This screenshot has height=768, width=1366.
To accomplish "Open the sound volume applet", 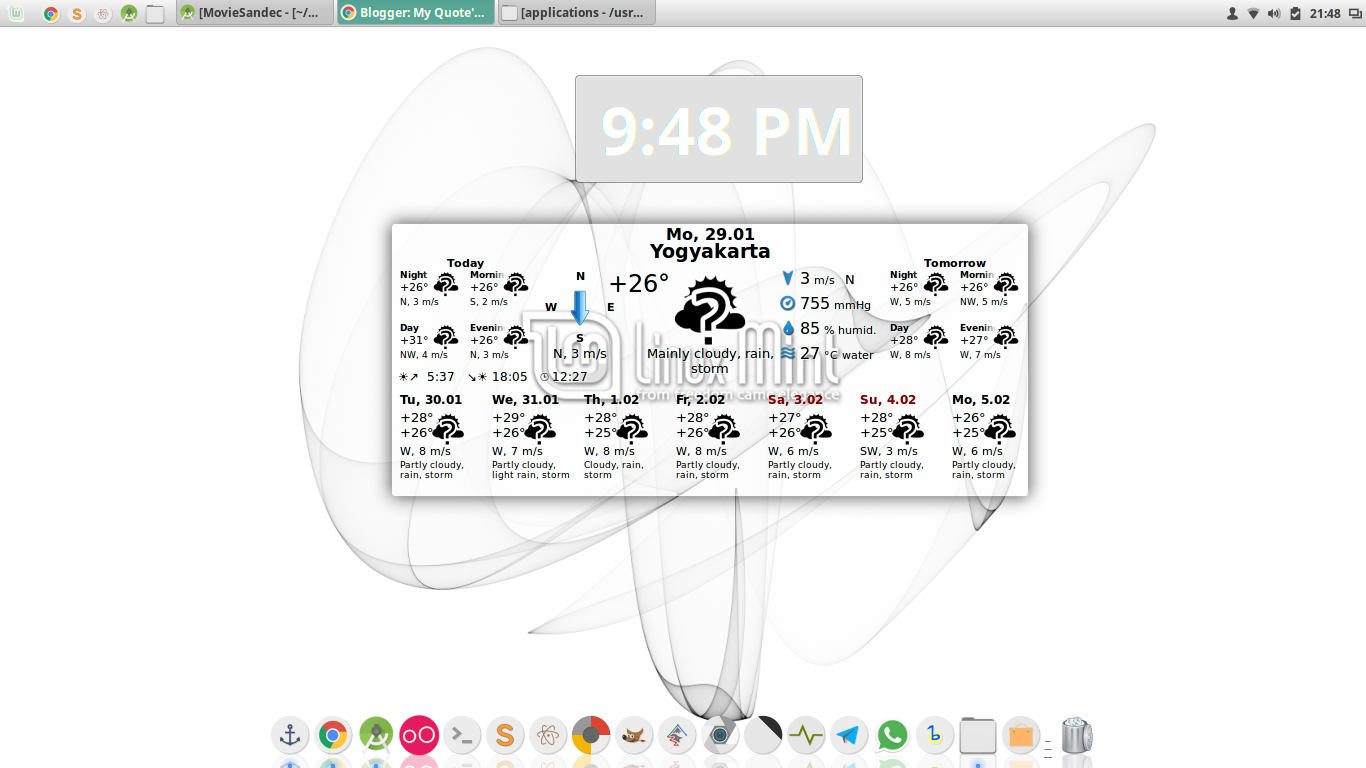I will coord(1274,14).
